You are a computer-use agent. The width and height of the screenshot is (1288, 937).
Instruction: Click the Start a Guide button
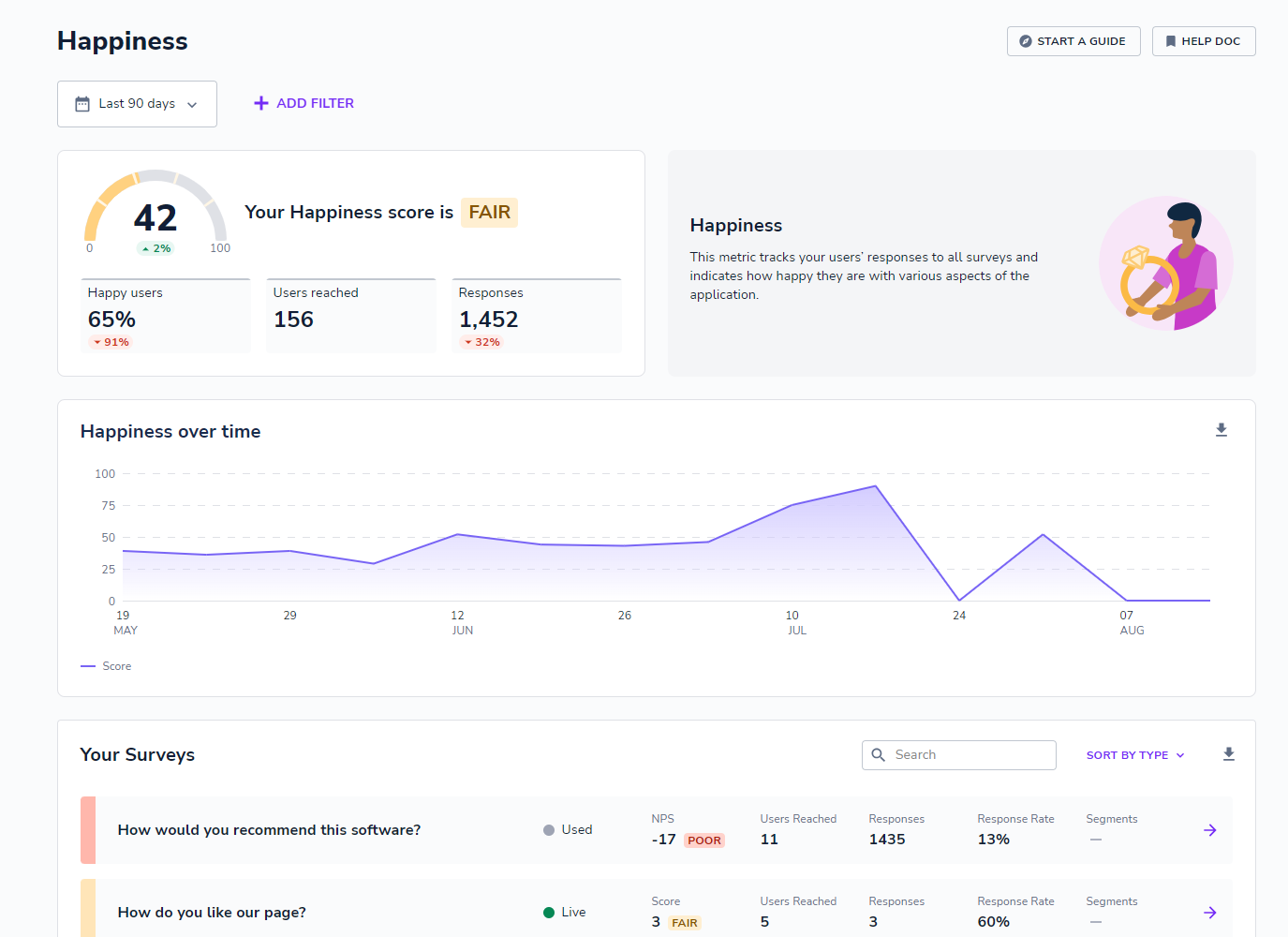click(1073, 41)
